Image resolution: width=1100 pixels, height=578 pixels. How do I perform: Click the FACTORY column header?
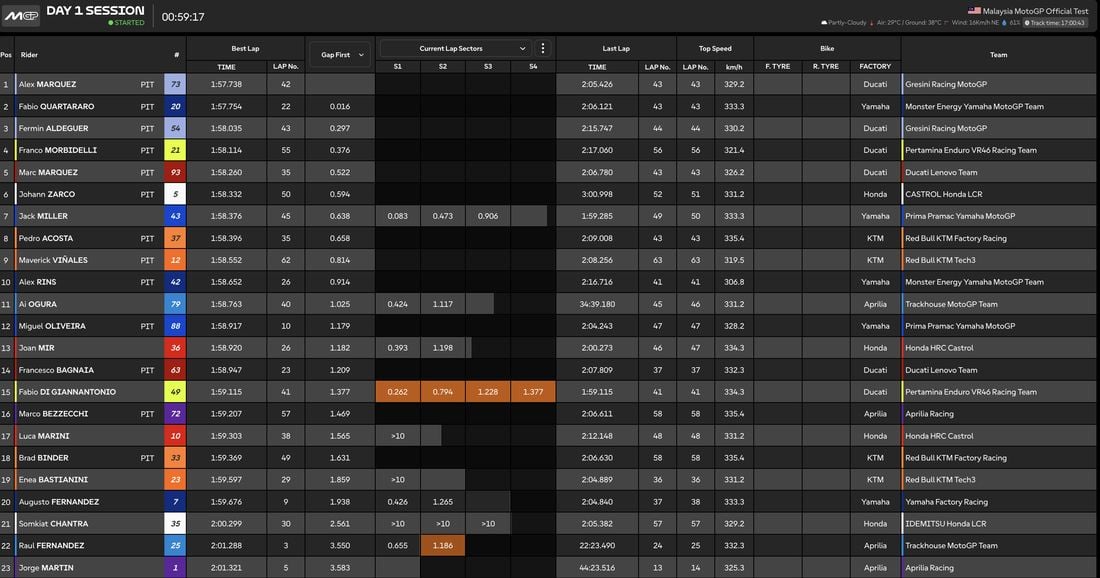click(x=875, y=67)
